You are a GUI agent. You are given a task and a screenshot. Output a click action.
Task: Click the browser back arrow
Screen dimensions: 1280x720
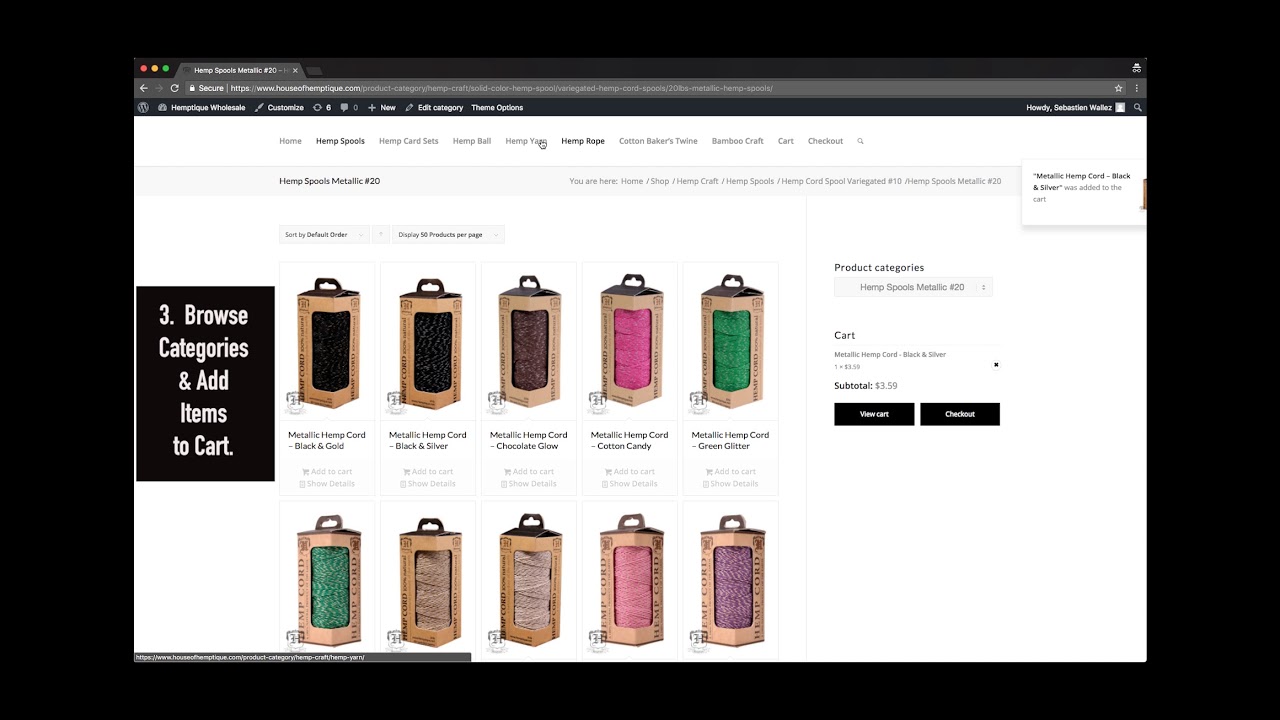pos(143,88)
